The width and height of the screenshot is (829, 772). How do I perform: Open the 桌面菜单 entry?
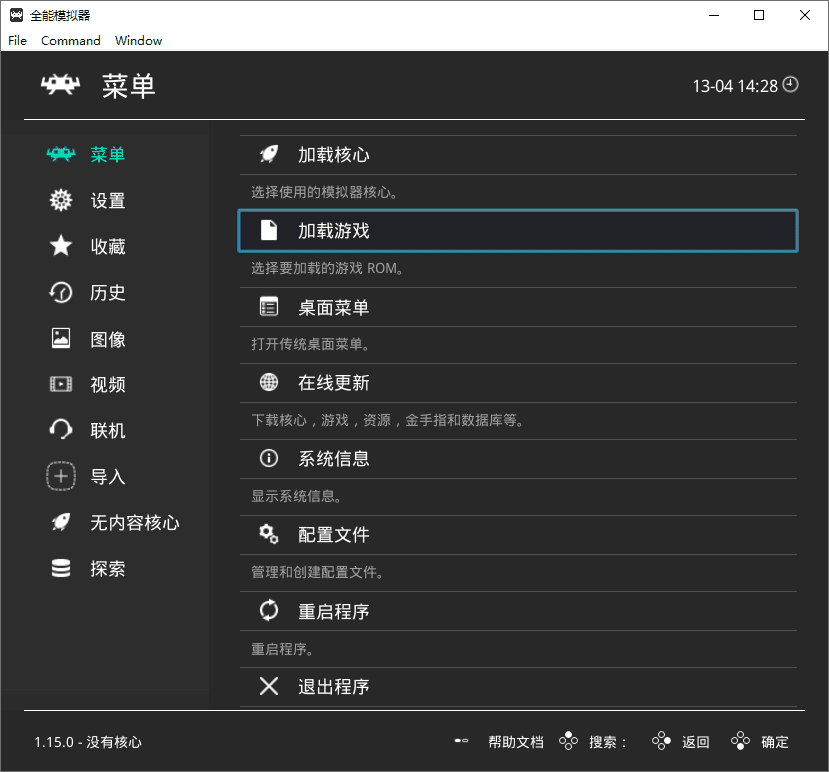[x=518, y=307]
